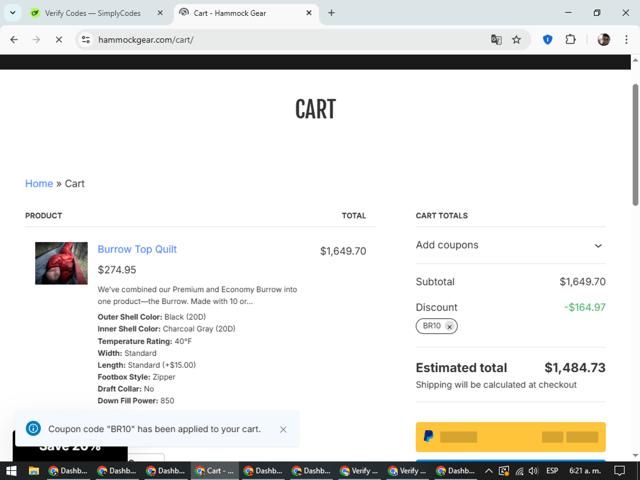This screenshot has width=640, height=480.
Task: Open site information icon in address bar
Action: (x=86, y=40)
